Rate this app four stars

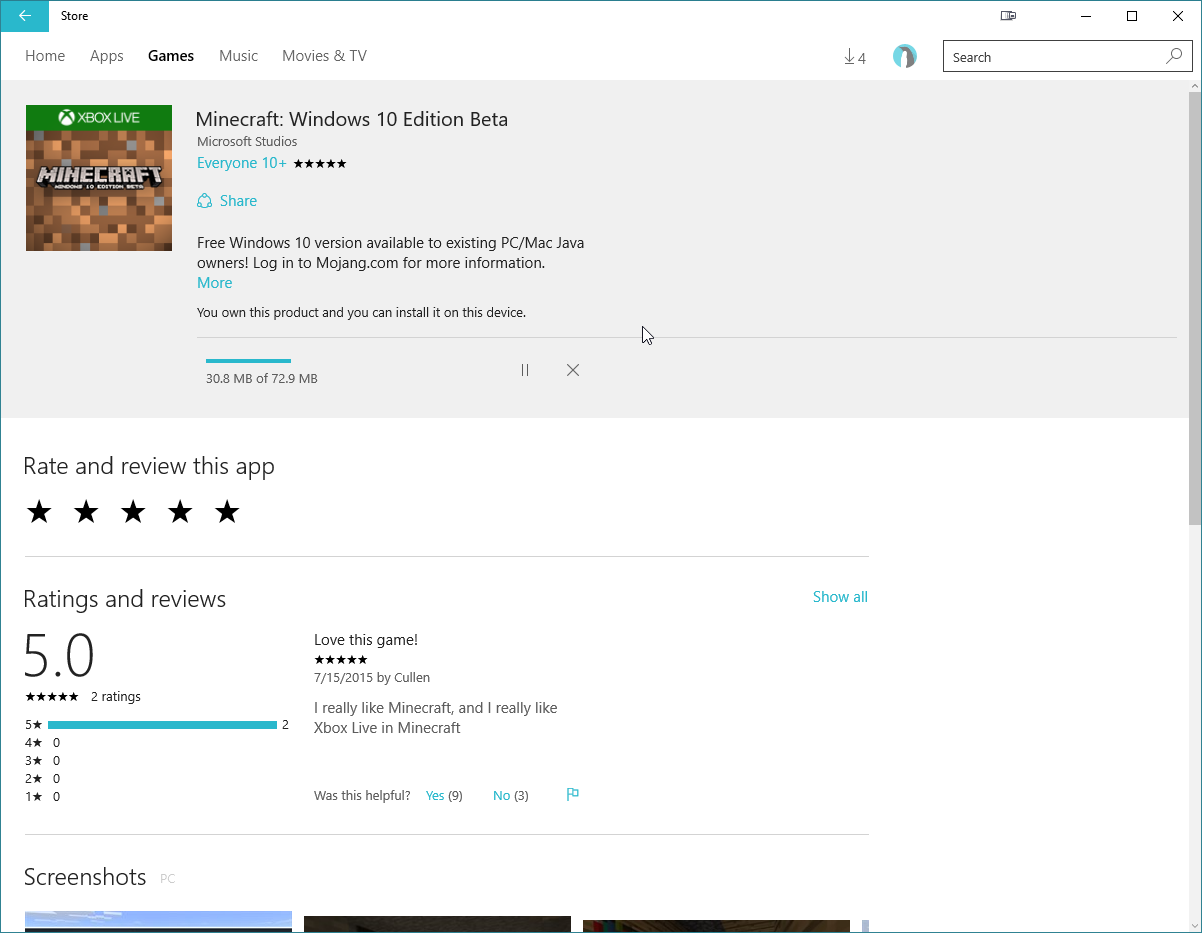[180, 512]
